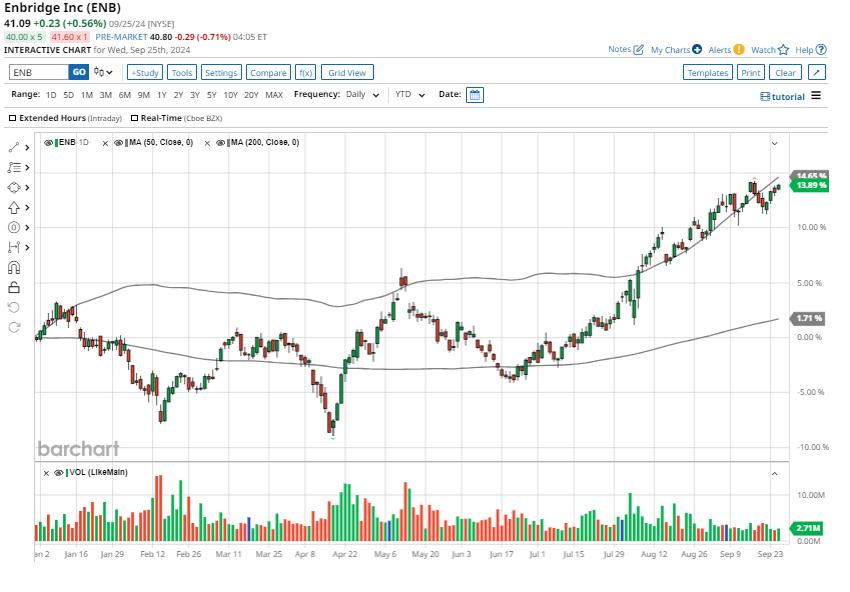Open chart Settings button
This screenshot has height=592, width=850.
(x=221, y=73)
